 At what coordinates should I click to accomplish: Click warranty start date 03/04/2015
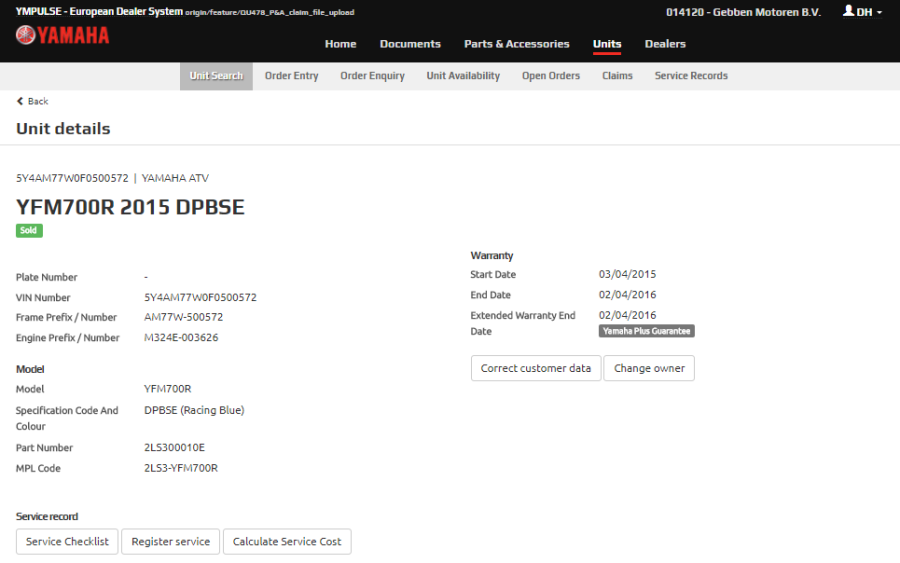coord(627,274)
